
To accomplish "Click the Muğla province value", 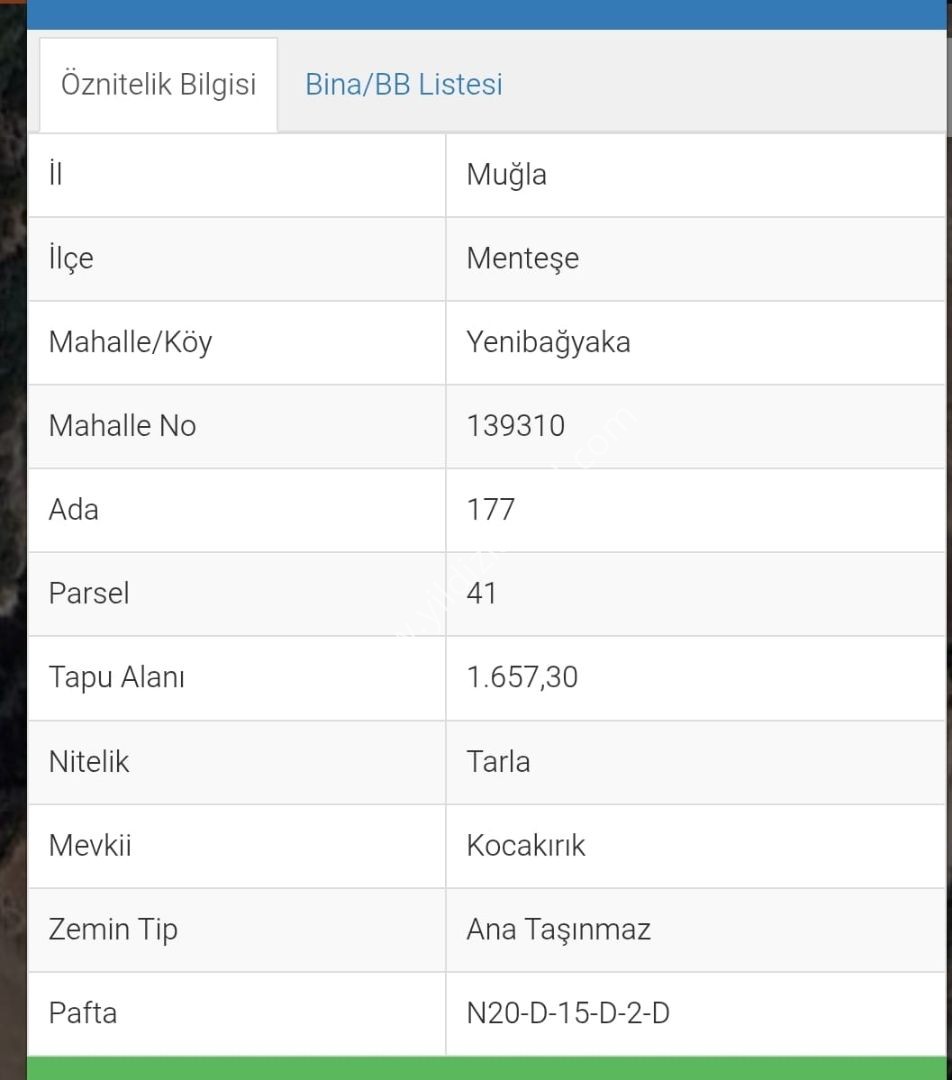I will tap(506, 175).
